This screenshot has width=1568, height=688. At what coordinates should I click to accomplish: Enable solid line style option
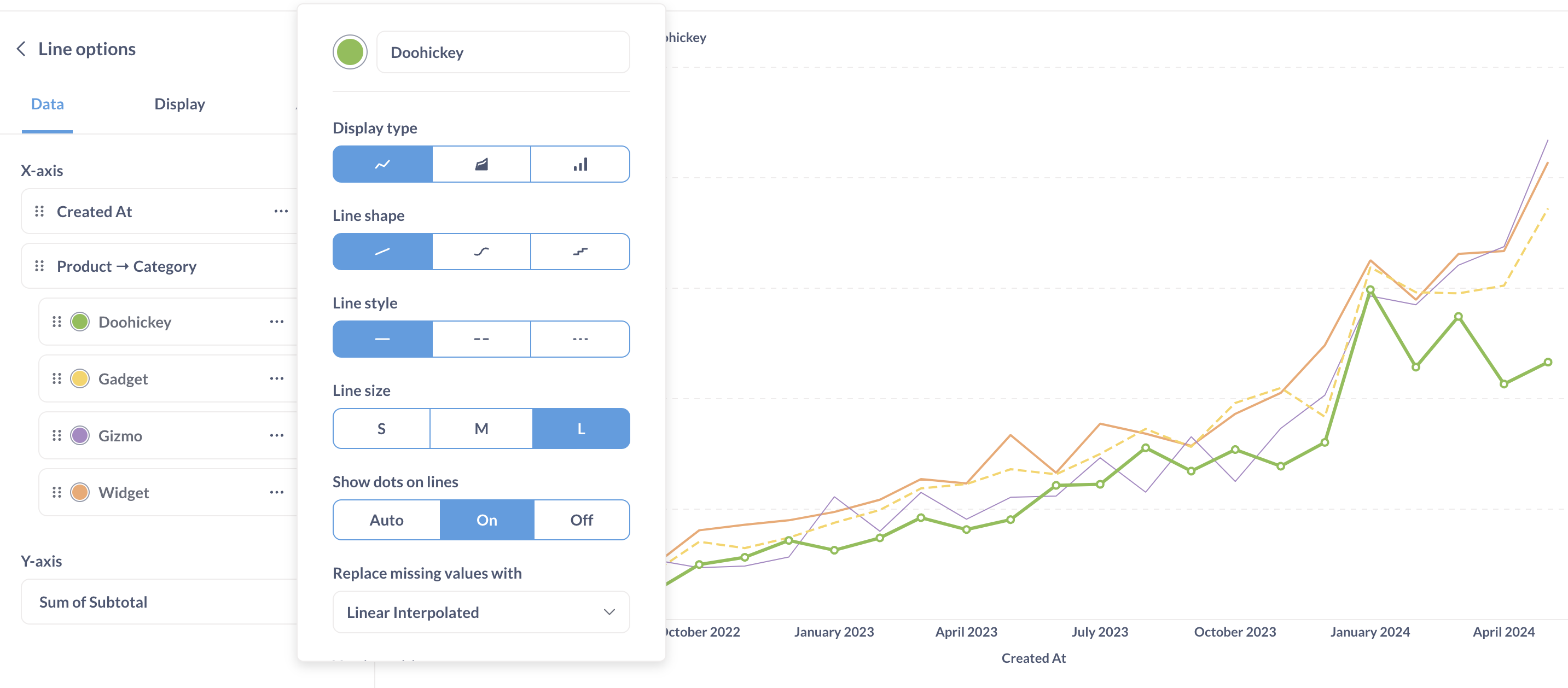click(x=382, y=339)
